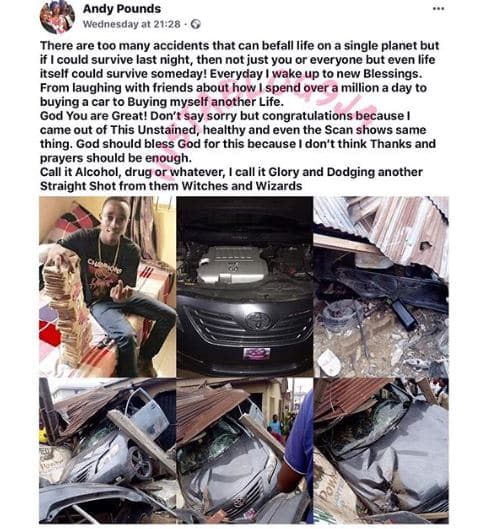Open bottom-left crashed car photo
The image size is (484, 529).
click(x=107, y=450)
